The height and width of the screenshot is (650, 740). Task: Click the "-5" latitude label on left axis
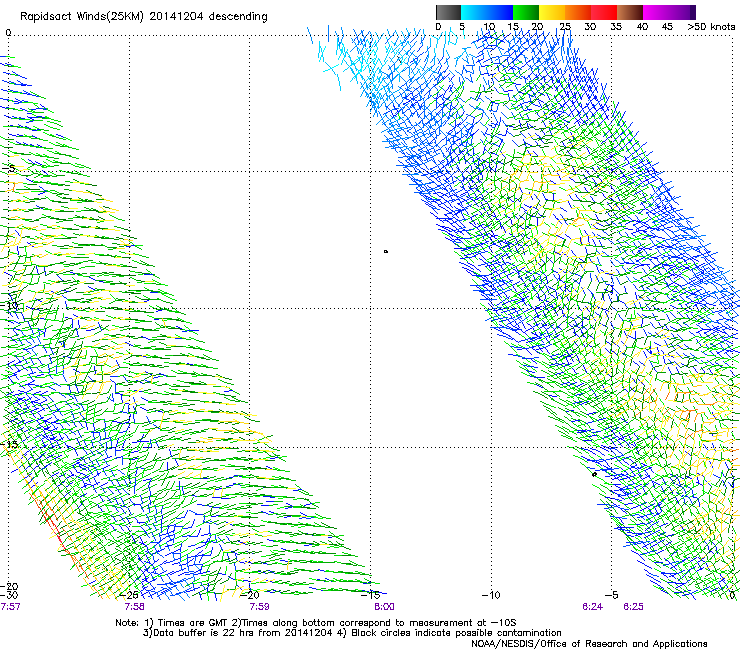(x=8, y=169)
